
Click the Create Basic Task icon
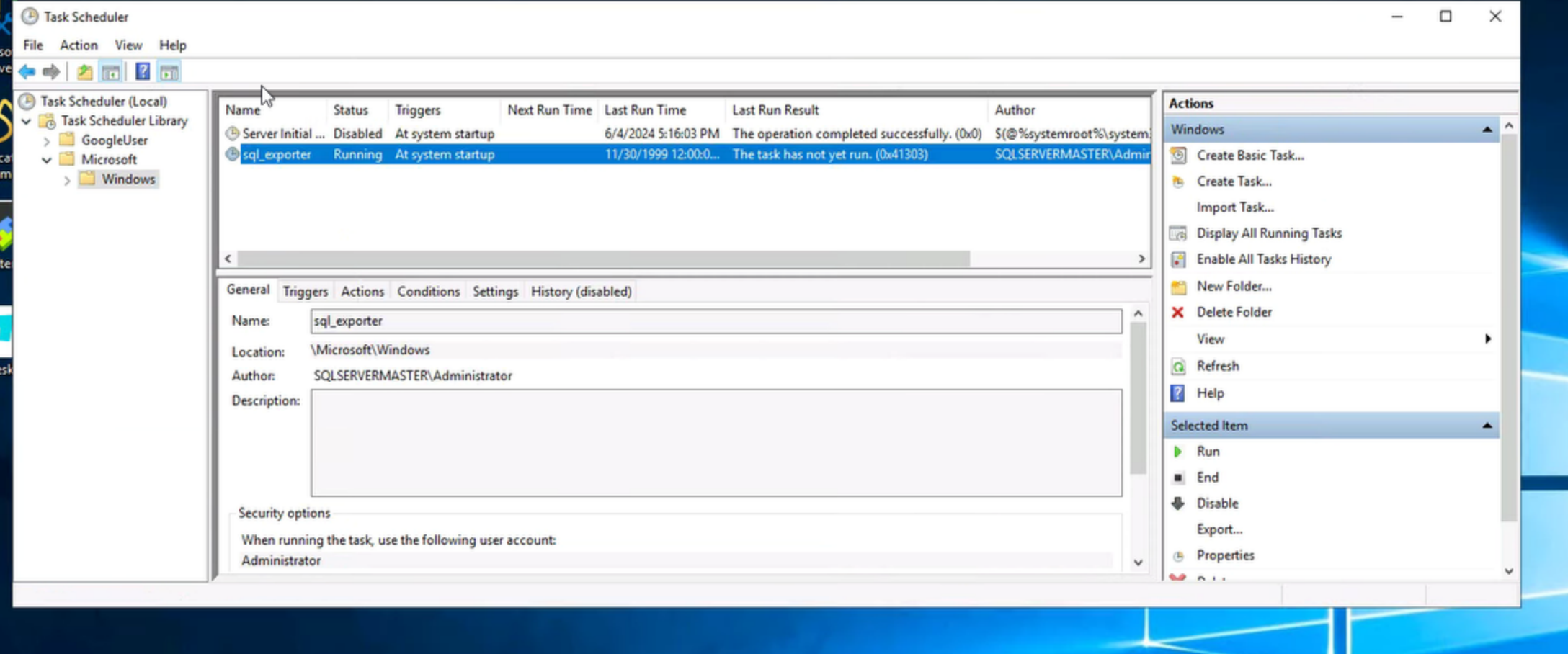pyautogui.click(x=1178, y=156)
